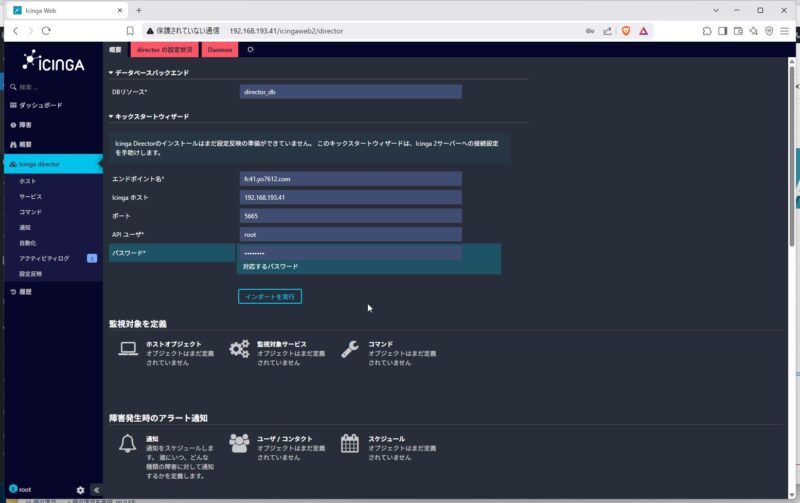Open settings gear at sidebar bottom
The height and width of the screenshot is (503, 800).
pos(80,490)
